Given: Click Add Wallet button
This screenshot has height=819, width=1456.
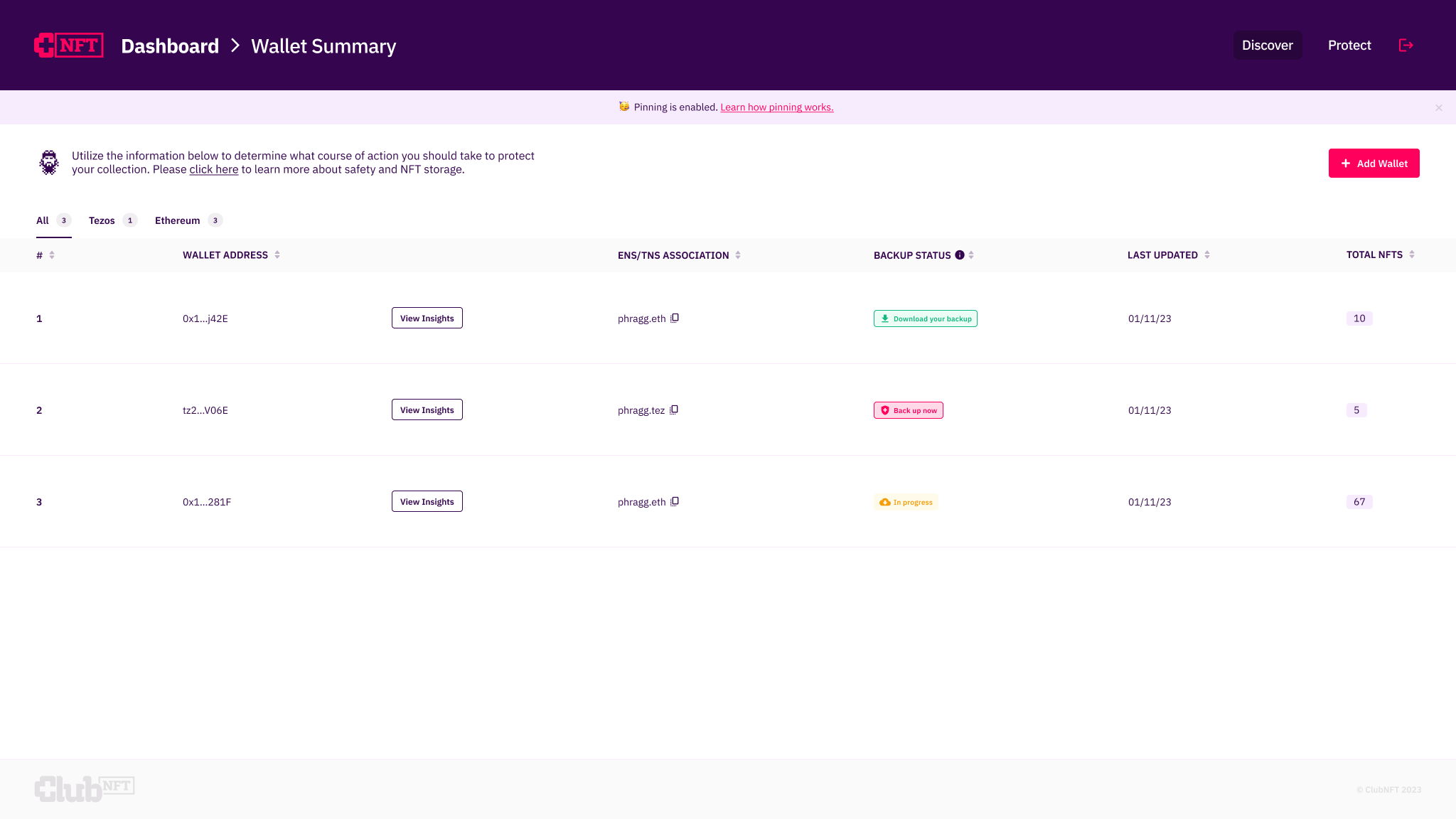Looking at the screenshot, I should point(1374,164).
